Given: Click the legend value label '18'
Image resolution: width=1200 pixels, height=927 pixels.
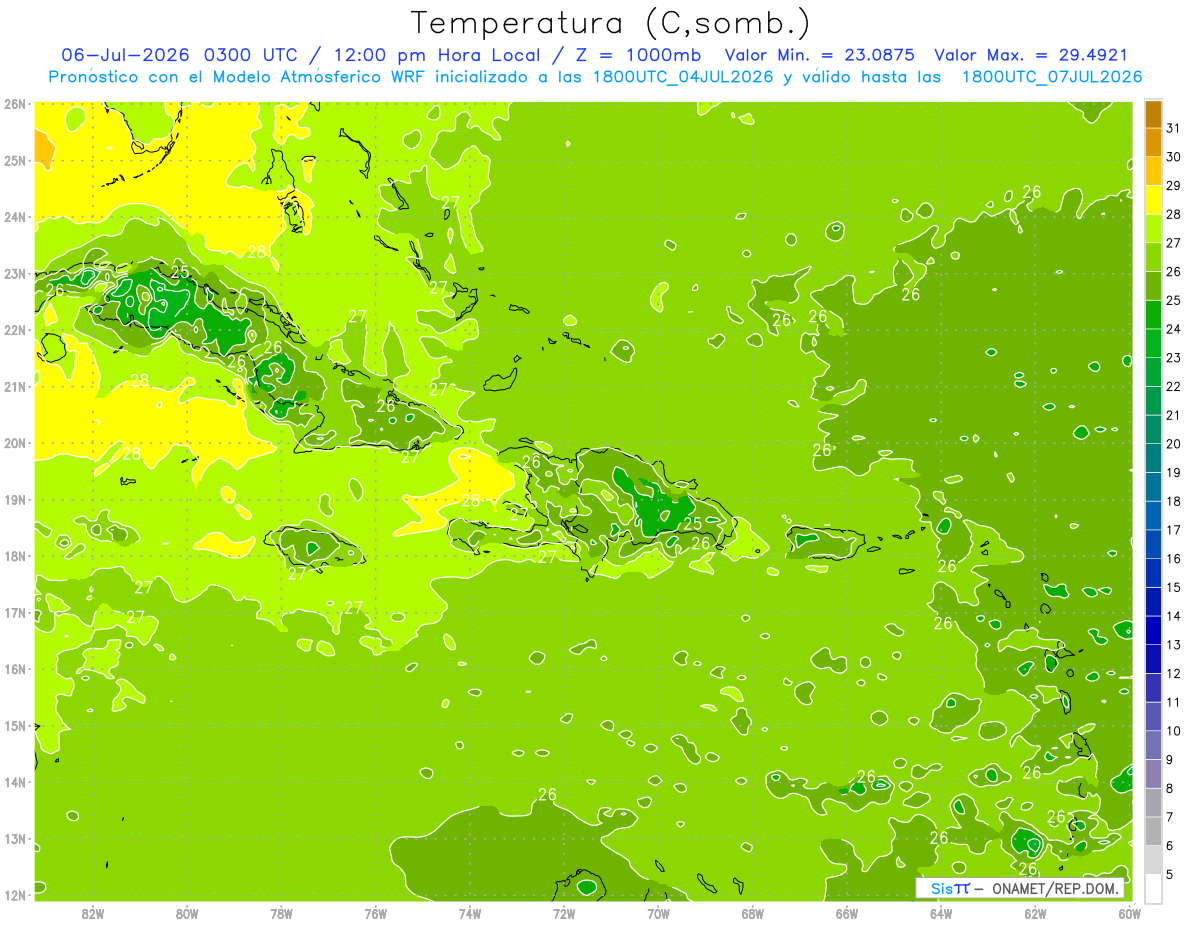Looking at the screenshot, I should point(1173,501).
